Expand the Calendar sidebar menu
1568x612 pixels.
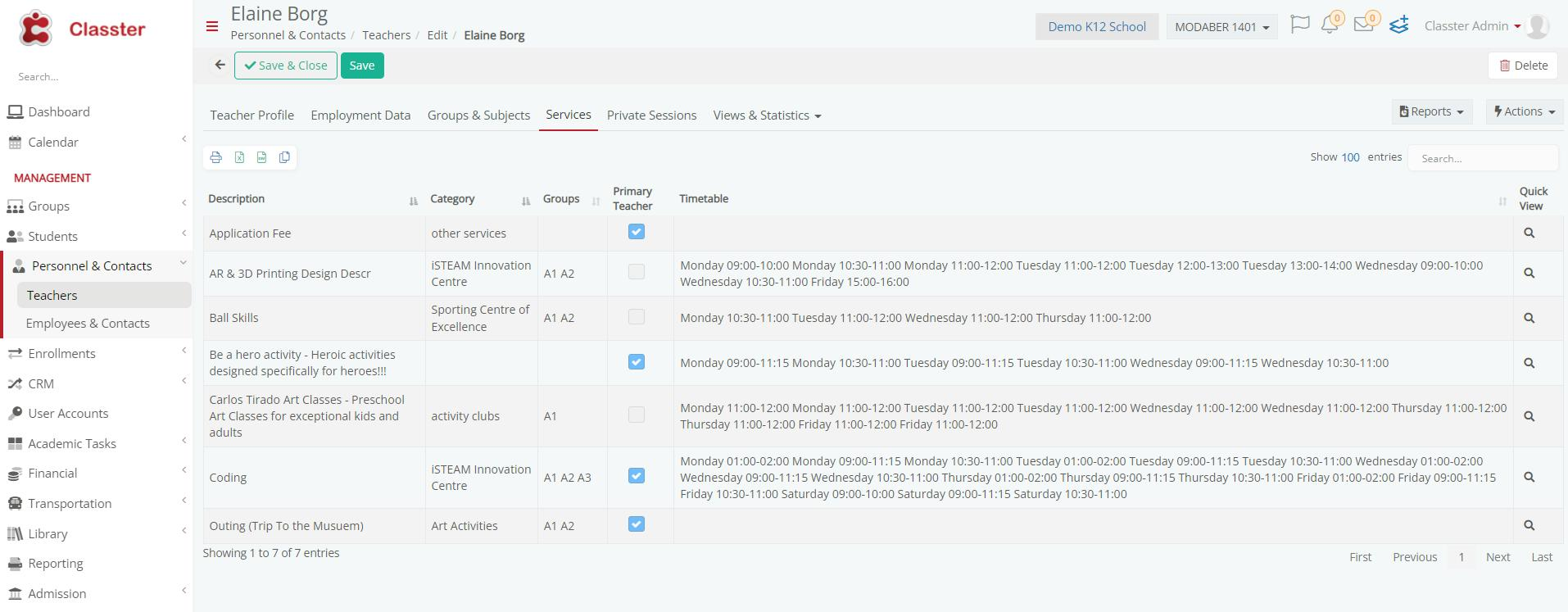coord(97,143)
